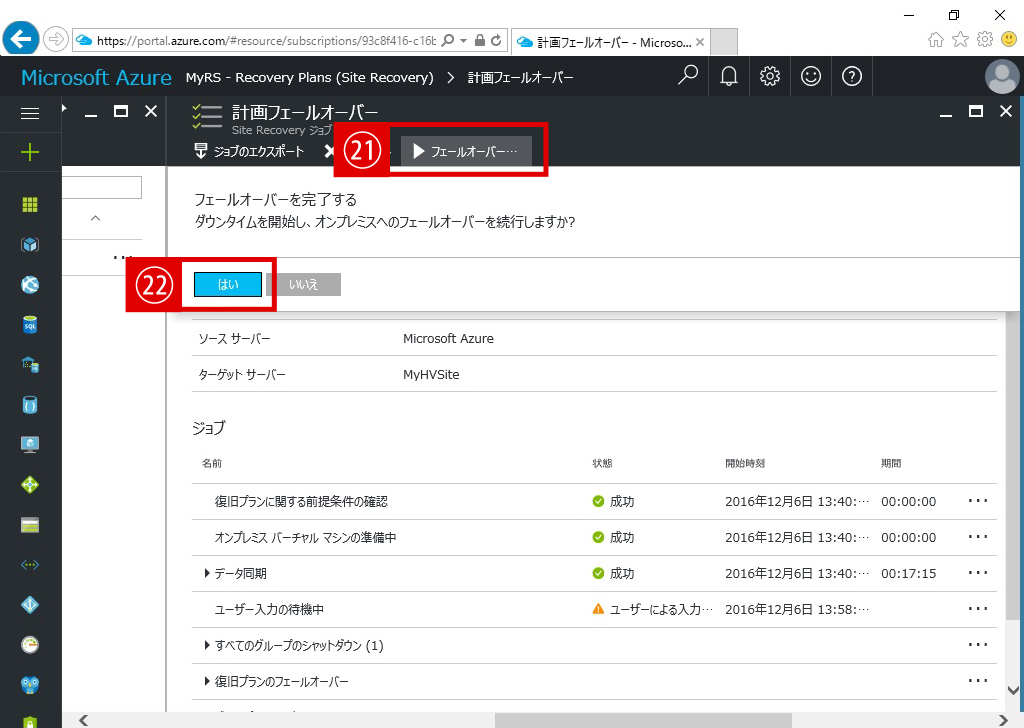The width and height of the screenshot is (1024, 728).
Task: Collapse the left blade chevron up arrow
Action: (95, 218)
